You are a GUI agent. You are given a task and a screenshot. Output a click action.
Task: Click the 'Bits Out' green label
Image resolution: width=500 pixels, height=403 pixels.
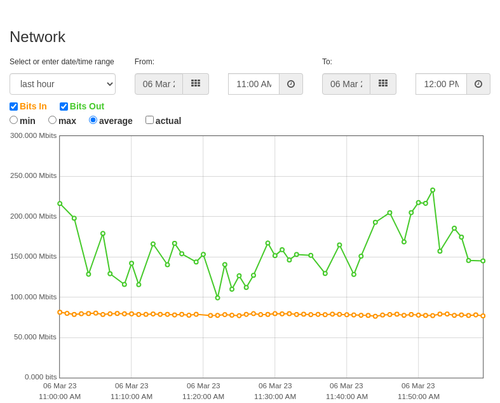(87, 106)
